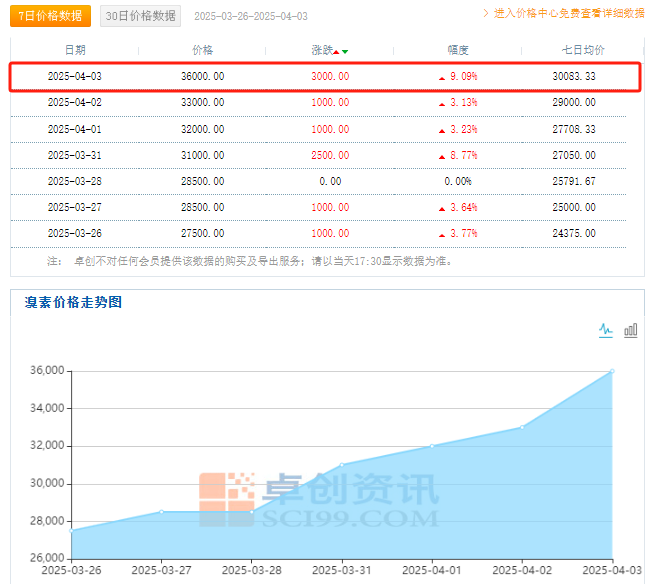The image size is (658, 584).
Task: Click red up-arrow in 2025-03-31 幅度 cell
Action: [x=441, y=155]
